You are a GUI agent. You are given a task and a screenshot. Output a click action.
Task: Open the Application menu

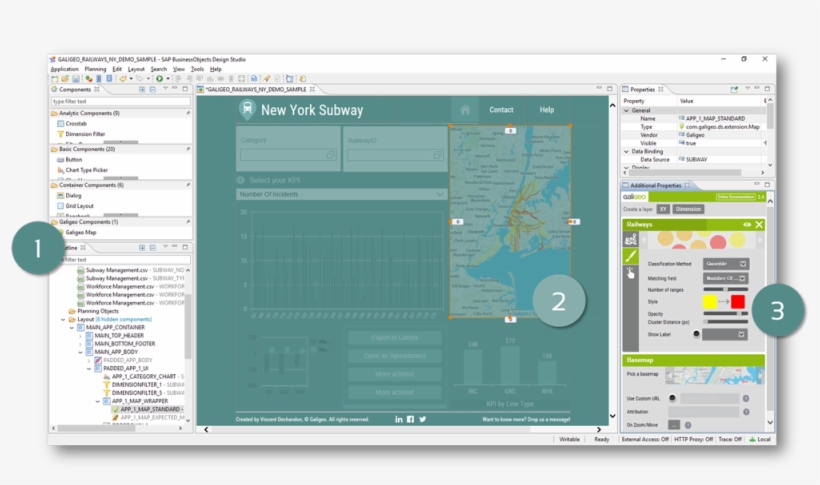[x=64, y=69]
